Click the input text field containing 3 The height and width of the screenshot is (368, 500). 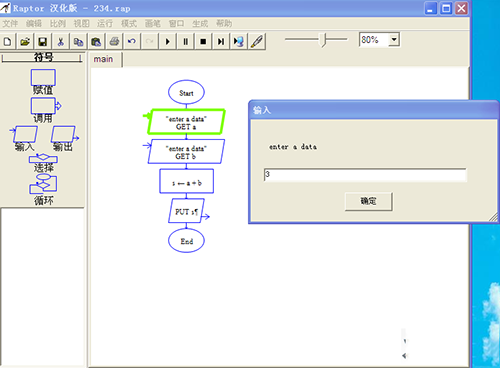point(365,175)
